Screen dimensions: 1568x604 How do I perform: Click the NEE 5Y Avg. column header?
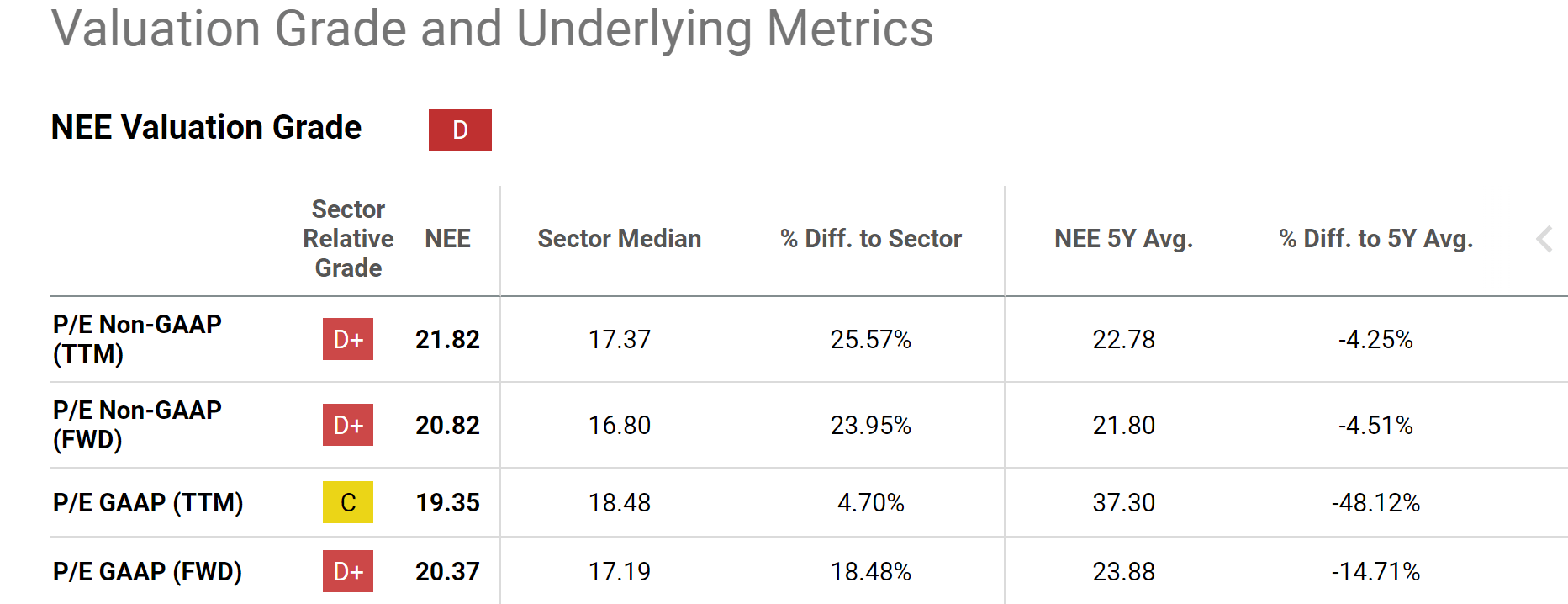point(1123,239)
